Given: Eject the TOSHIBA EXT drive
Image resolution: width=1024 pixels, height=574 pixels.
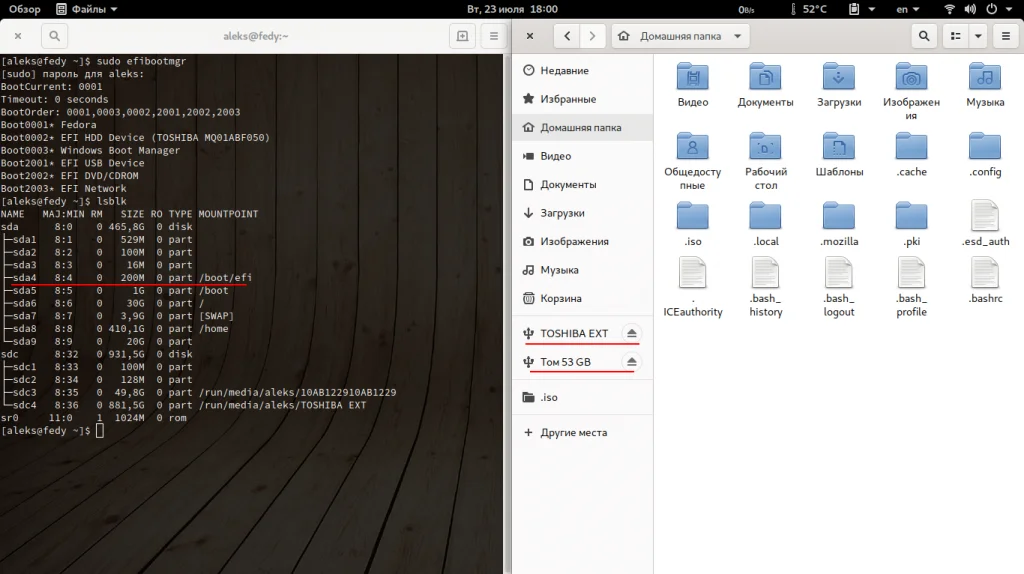Looking at the screenshot, I should [631, 333].
